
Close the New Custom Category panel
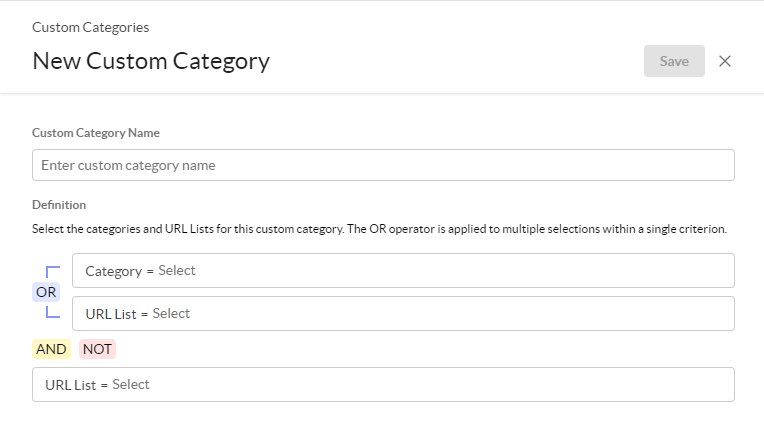(725, 61)
